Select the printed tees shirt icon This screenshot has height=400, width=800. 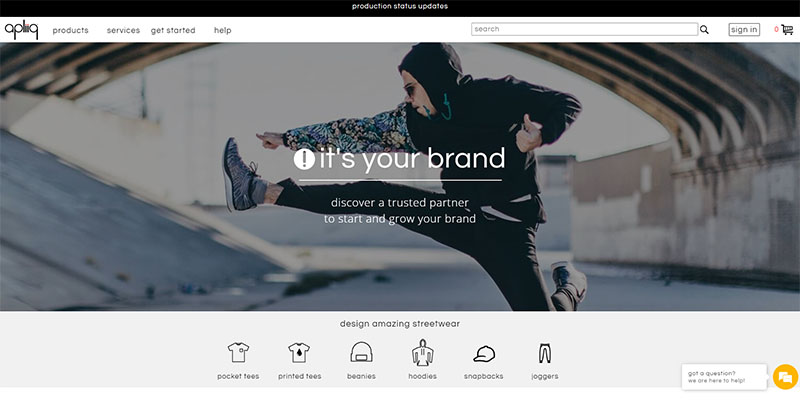click(x=299, y=353)
